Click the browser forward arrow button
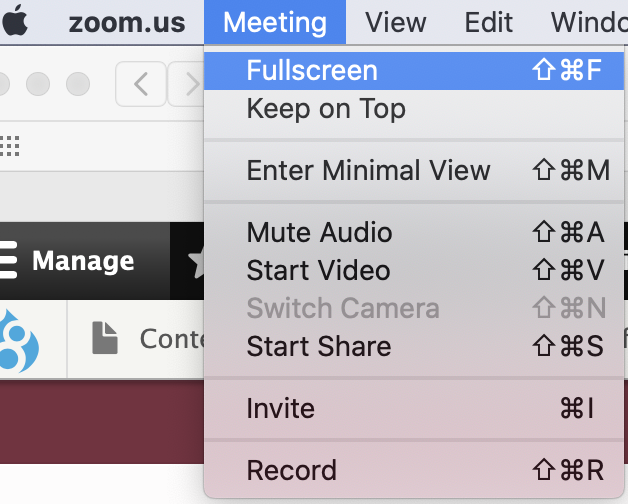Screen dimensions: 628x504 [187, 84]
